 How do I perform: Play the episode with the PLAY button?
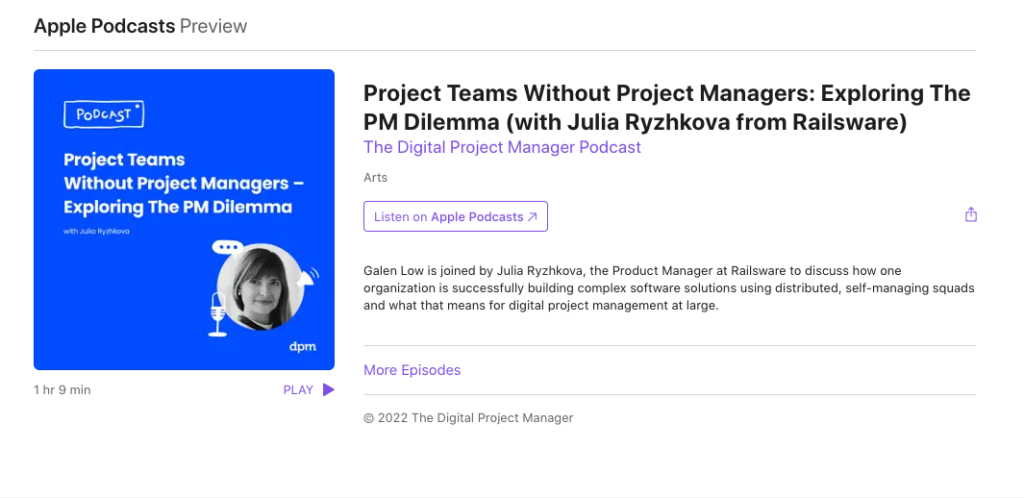click(309, 390)
